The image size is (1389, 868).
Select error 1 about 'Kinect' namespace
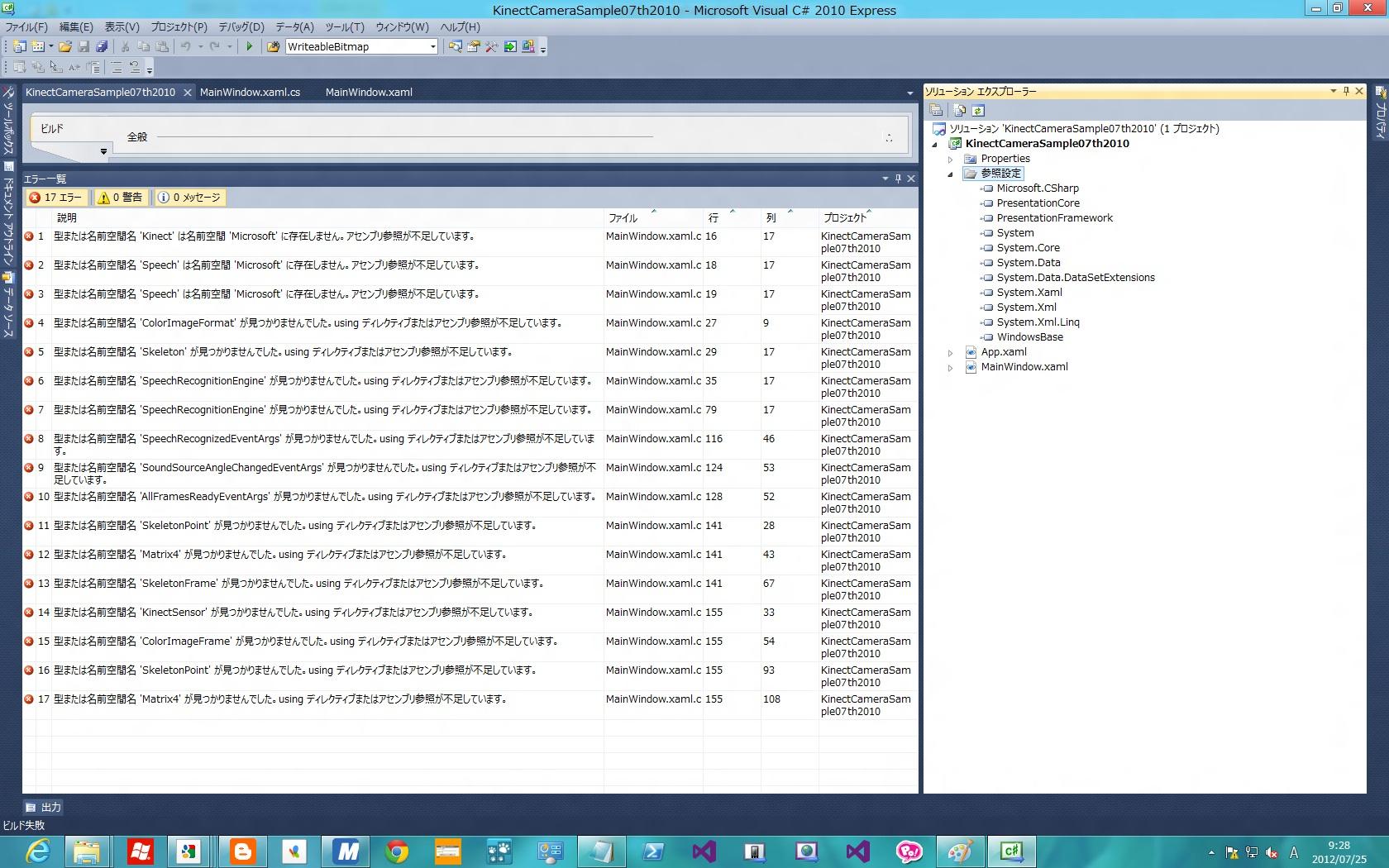click(x=470, y=242)
